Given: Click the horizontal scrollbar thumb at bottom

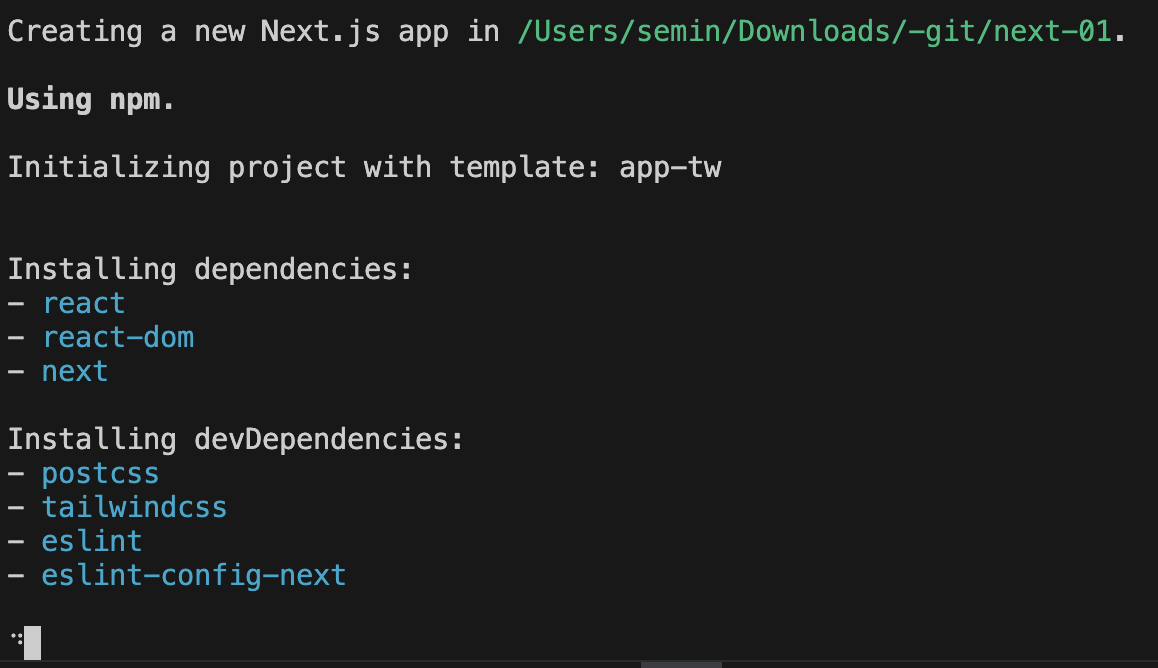Looking at the screenshot, I should [681, 664].
